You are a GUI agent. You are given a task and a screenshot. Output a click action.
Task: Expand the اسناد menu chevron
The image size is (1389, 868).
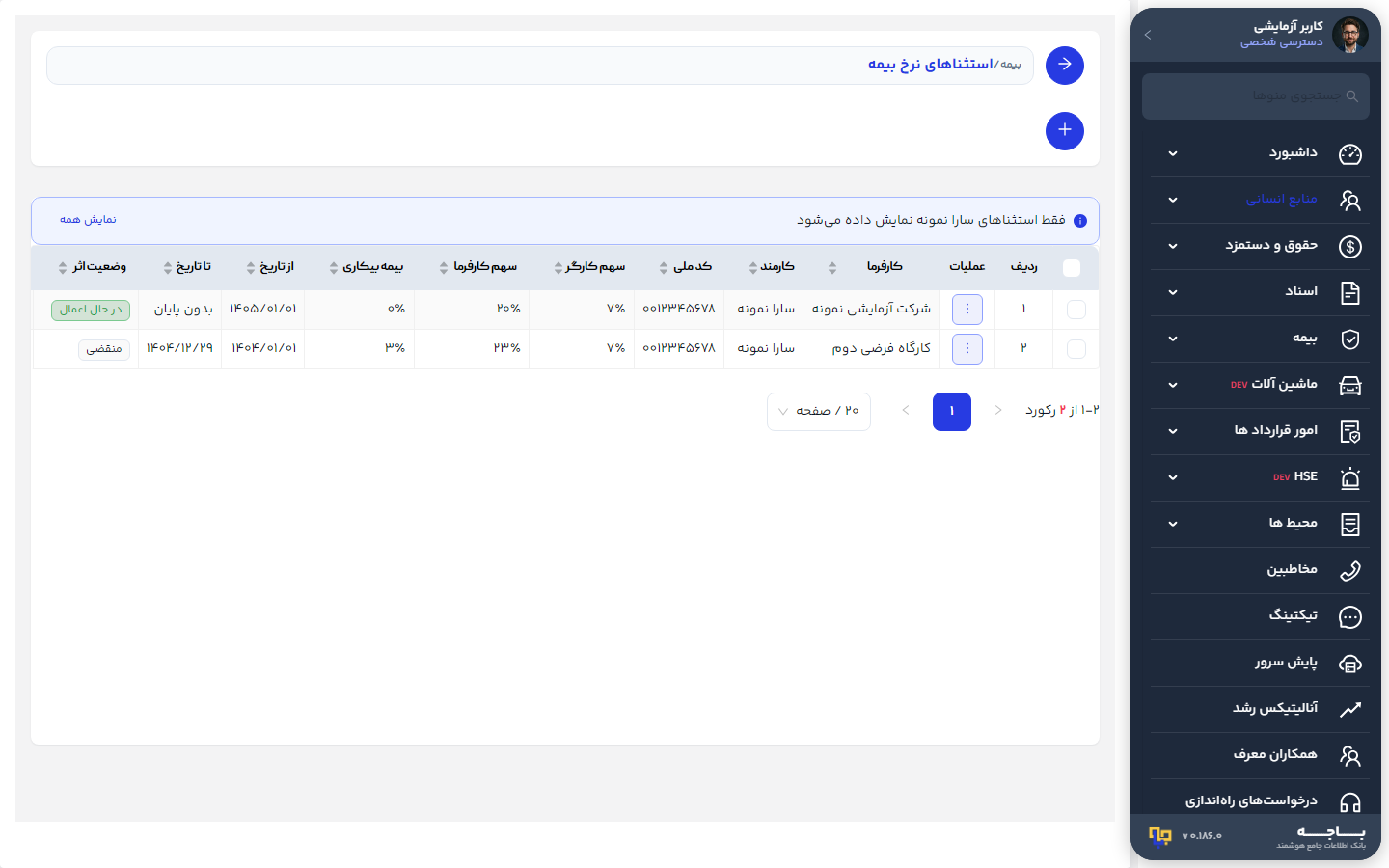[1173, 293]
